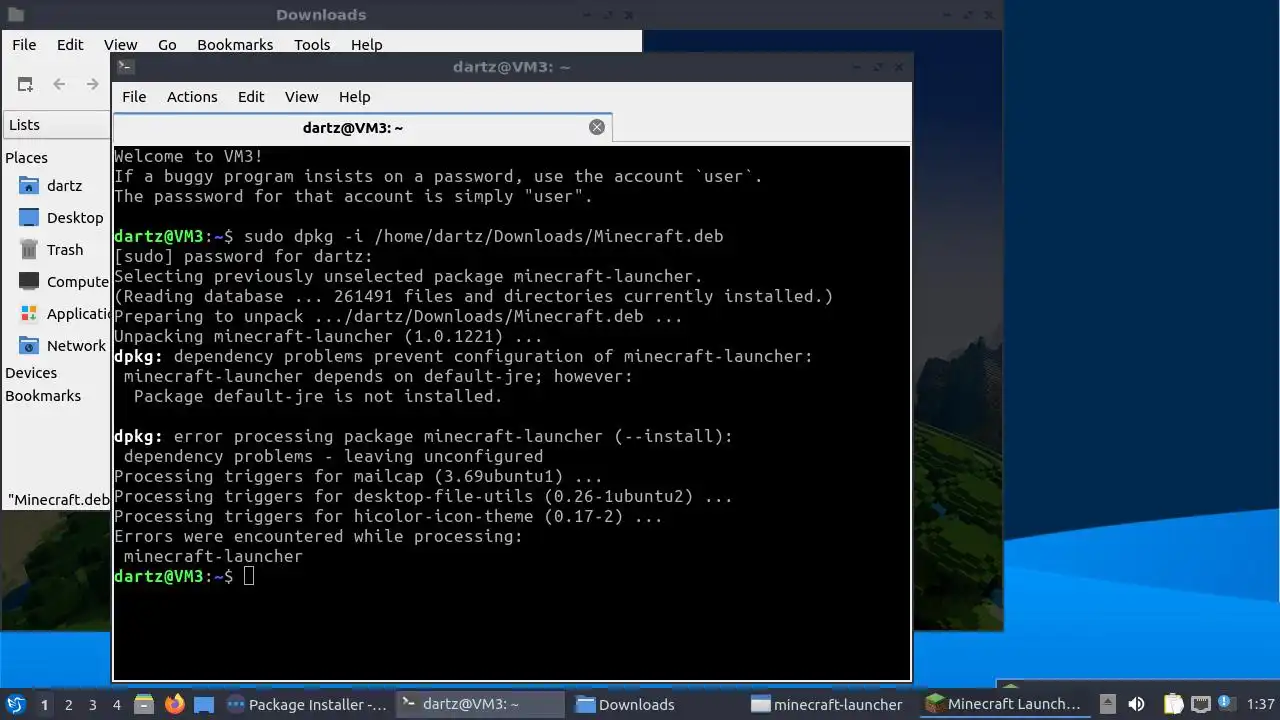
Task: Select the dartz@VM3 terminal tab
Action: [x=362, y=128]
